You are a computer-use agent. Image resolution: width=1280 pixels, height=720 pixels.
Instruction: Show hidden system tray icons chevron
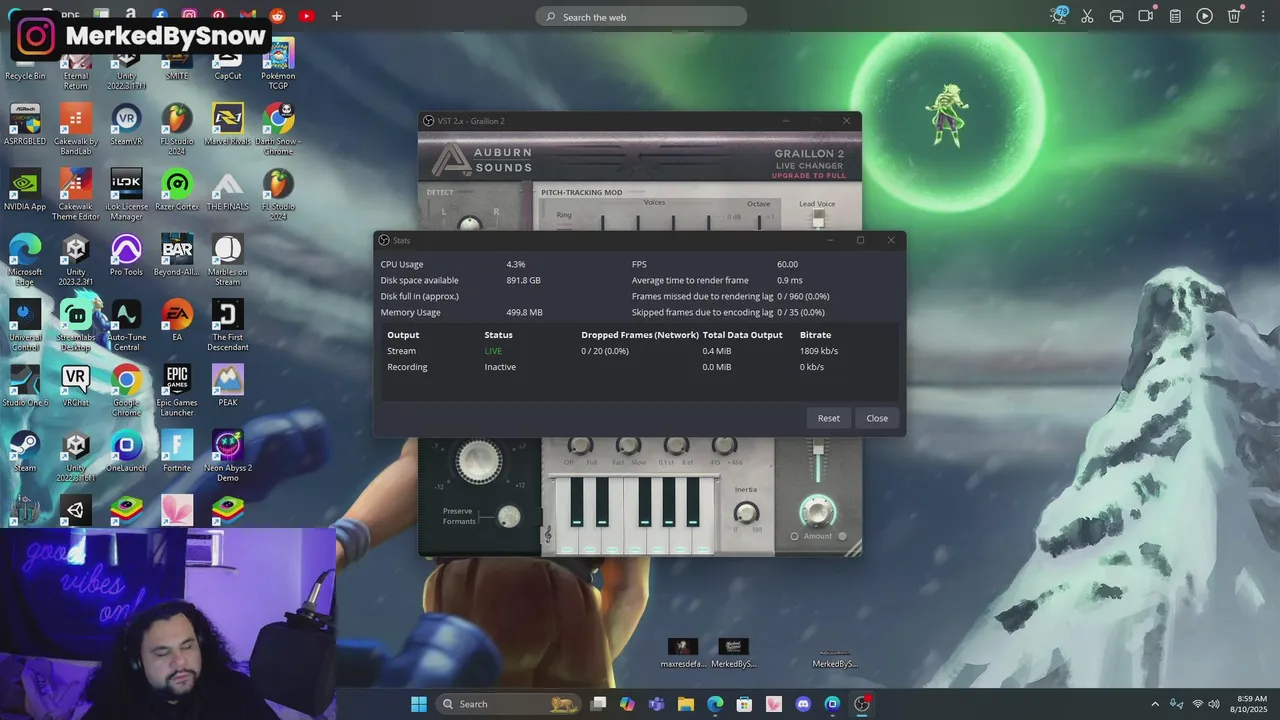[1155, 704]
